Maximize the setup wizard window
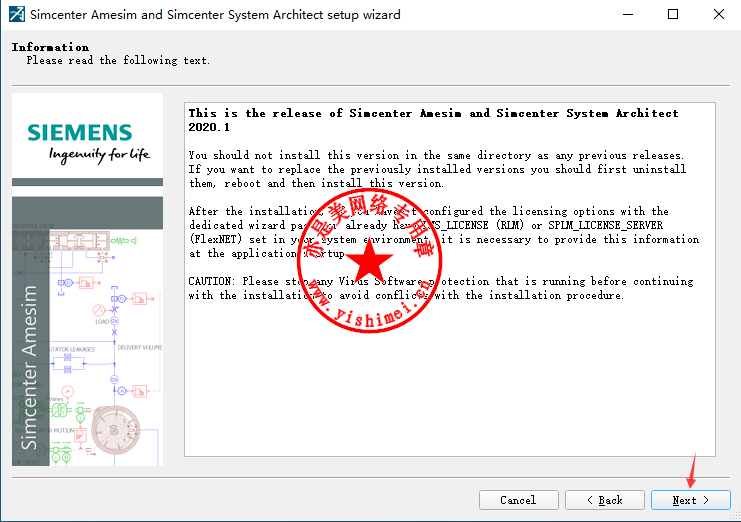Viewport: 741px width, 522px height. 673,14
